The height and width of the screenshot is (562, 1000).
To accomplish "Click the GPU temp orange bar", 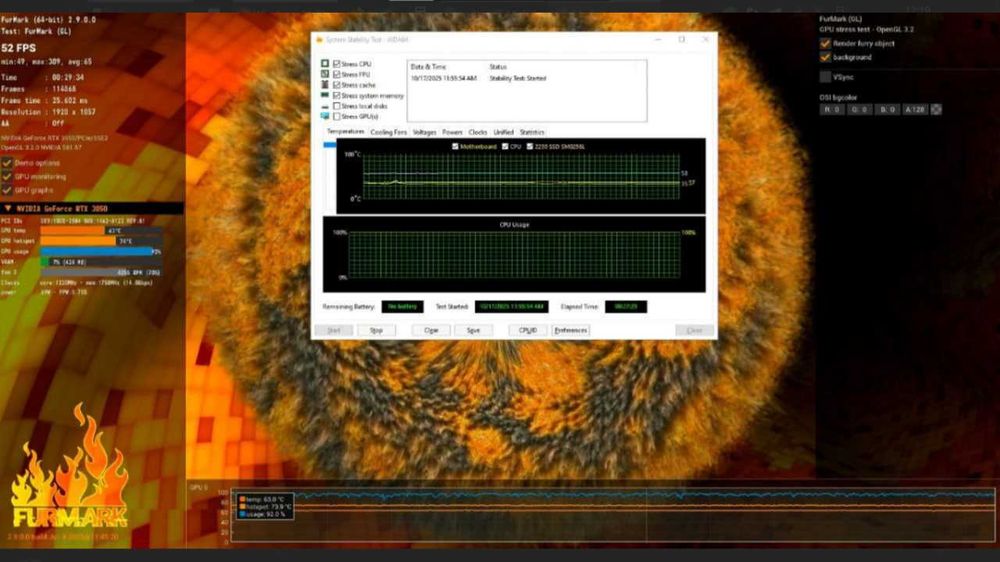I will click(72, 230).
